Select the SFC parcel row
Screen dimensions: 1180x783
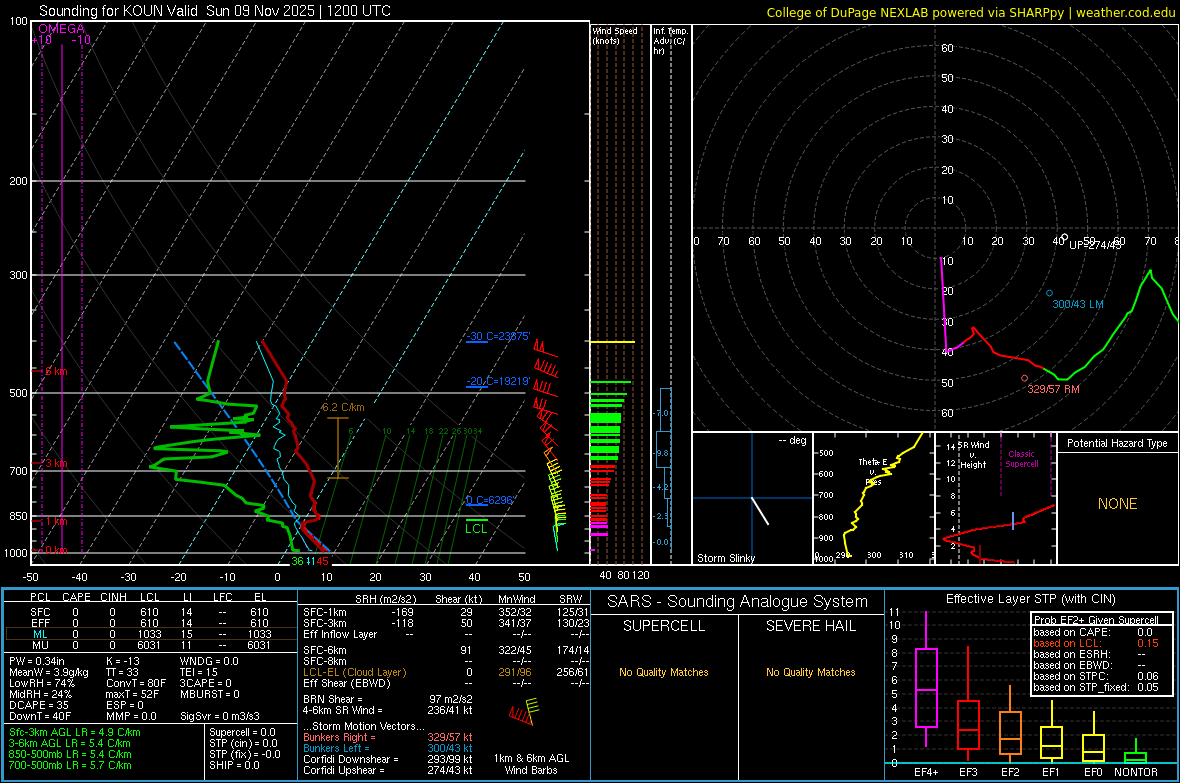pos(151,612)
